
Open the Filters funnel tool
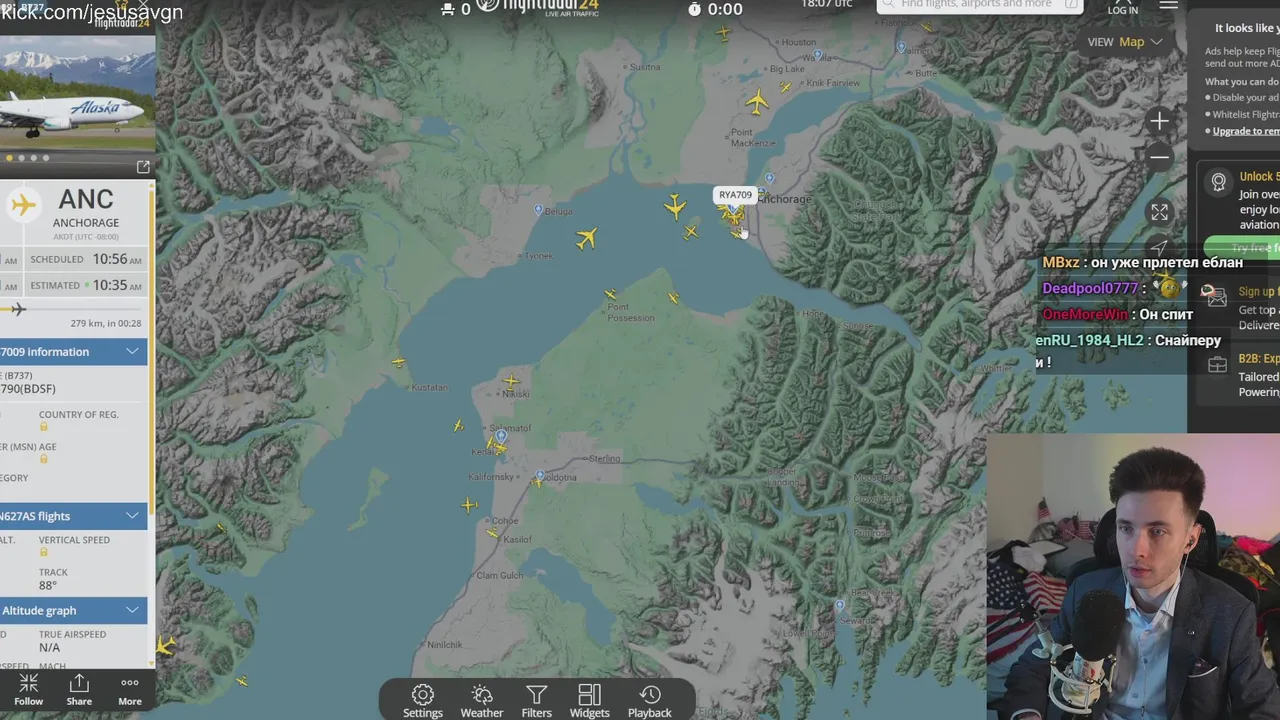pyautogui.click(x=537, y=700)
